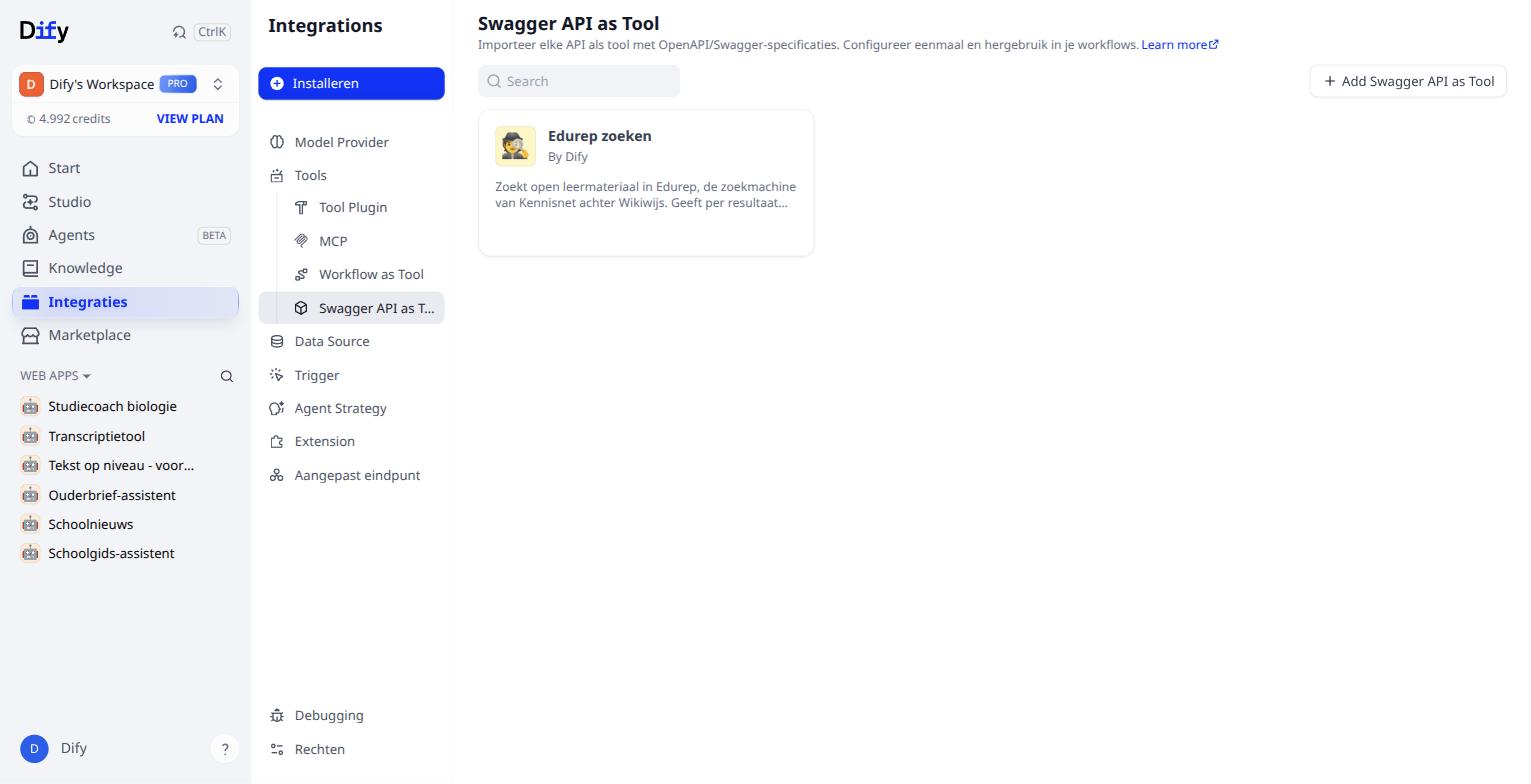Open Workflow as Tool
The width and height of the screenshot is (1531, 784).
(351, 274)
